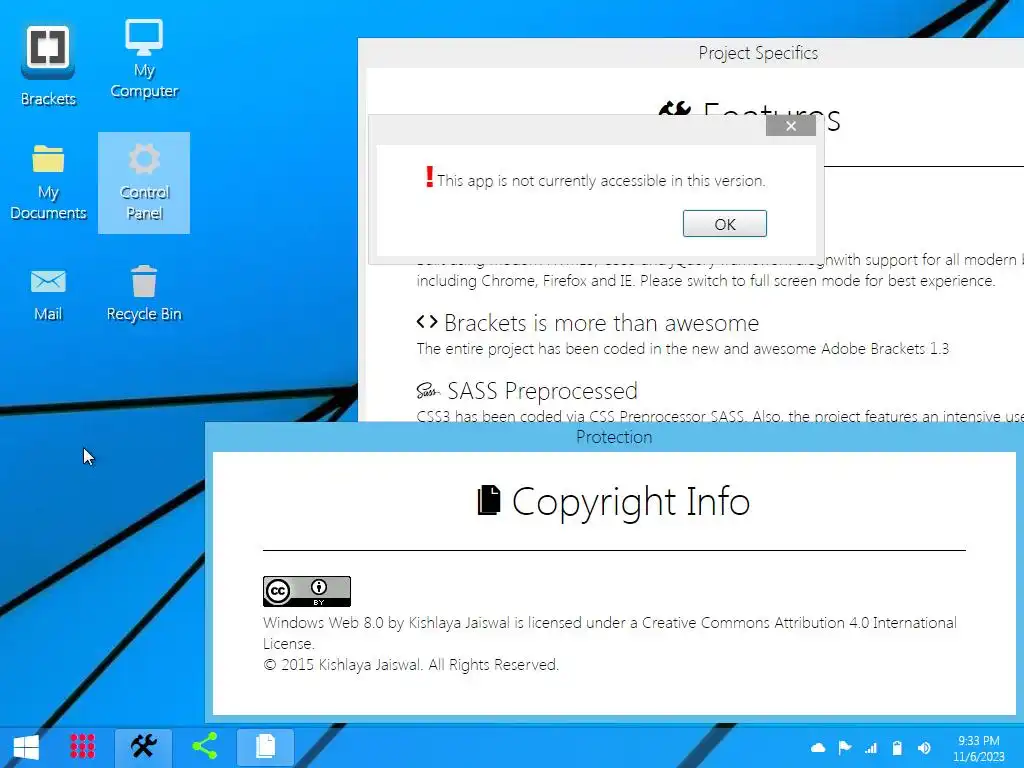Viewport: 1024px width, 768px height.
Task: Open the Mail desktop icon
Action: click(x=48, y=295)
